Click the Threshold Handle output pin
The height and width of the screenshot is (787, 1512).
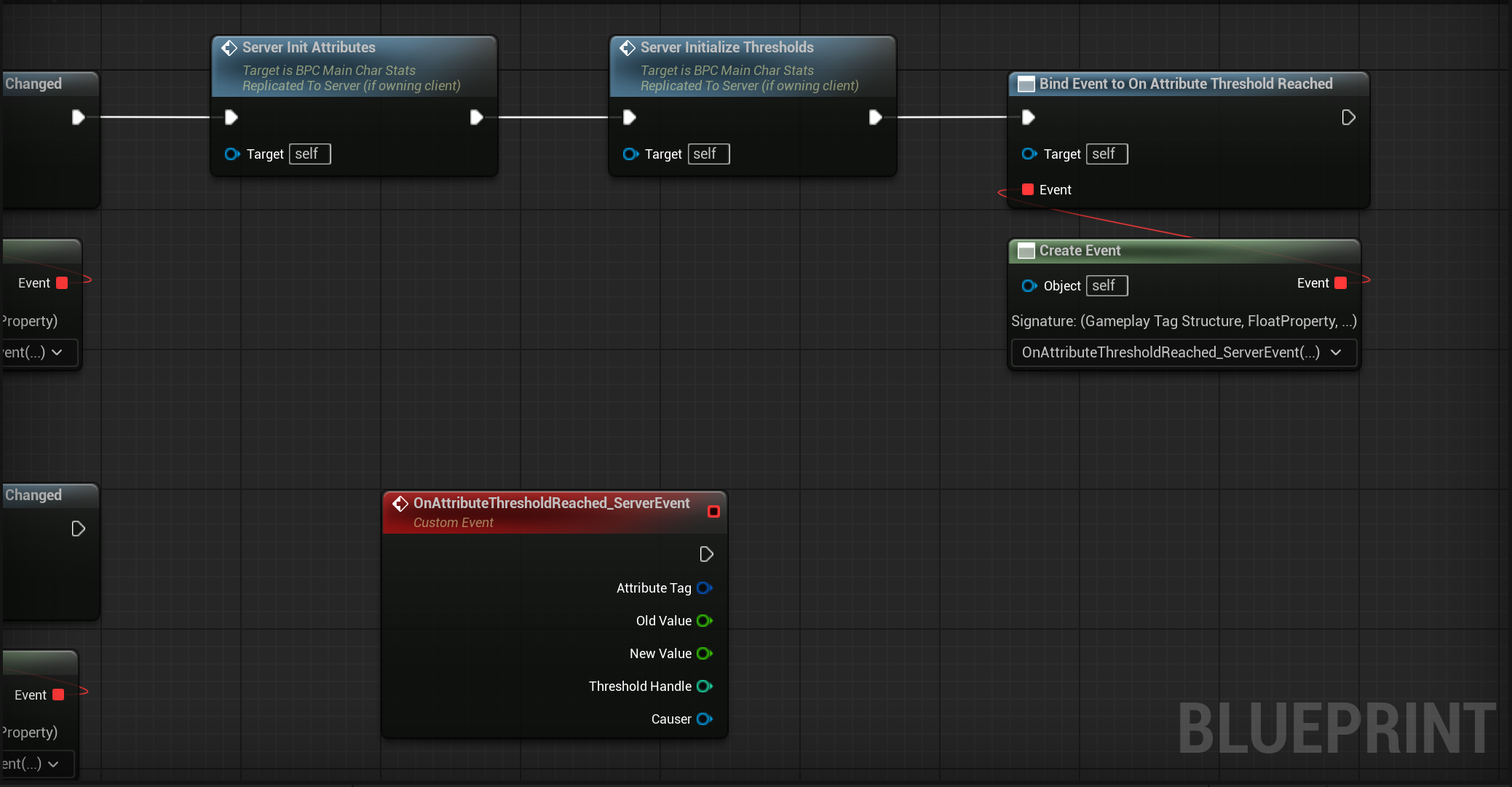[703, 686]
